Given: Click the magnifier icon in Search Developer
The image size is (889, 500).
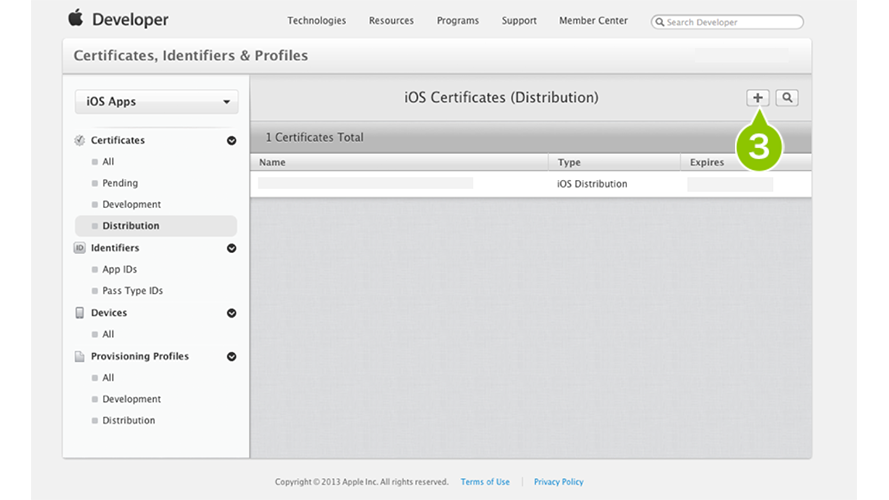Looking at the screenshot, I should [x=659, y=22].
